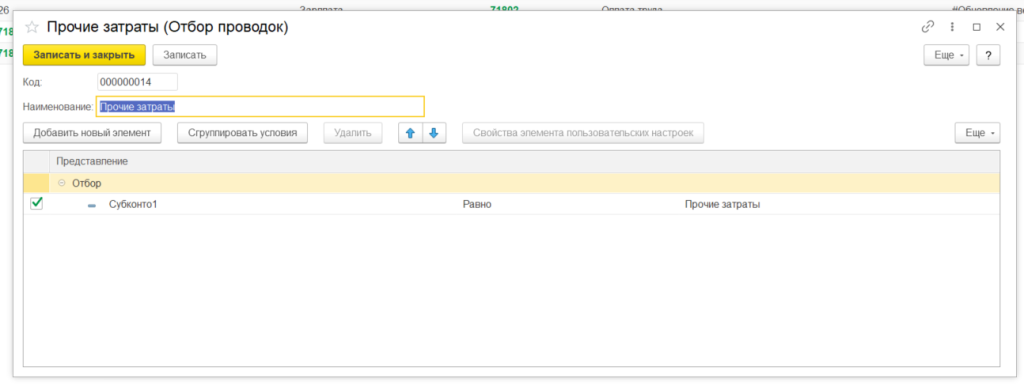Select the Равно comparison cell
This screenshot has width=1024, height=386.
pos(477,204)
